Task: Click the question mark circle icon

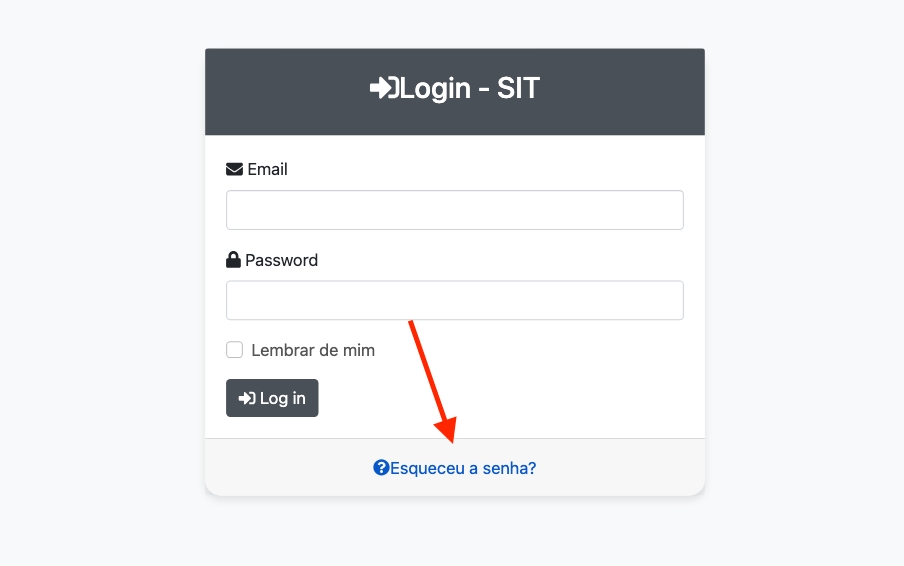Action: pyautogui.click(x=381, y=467)
